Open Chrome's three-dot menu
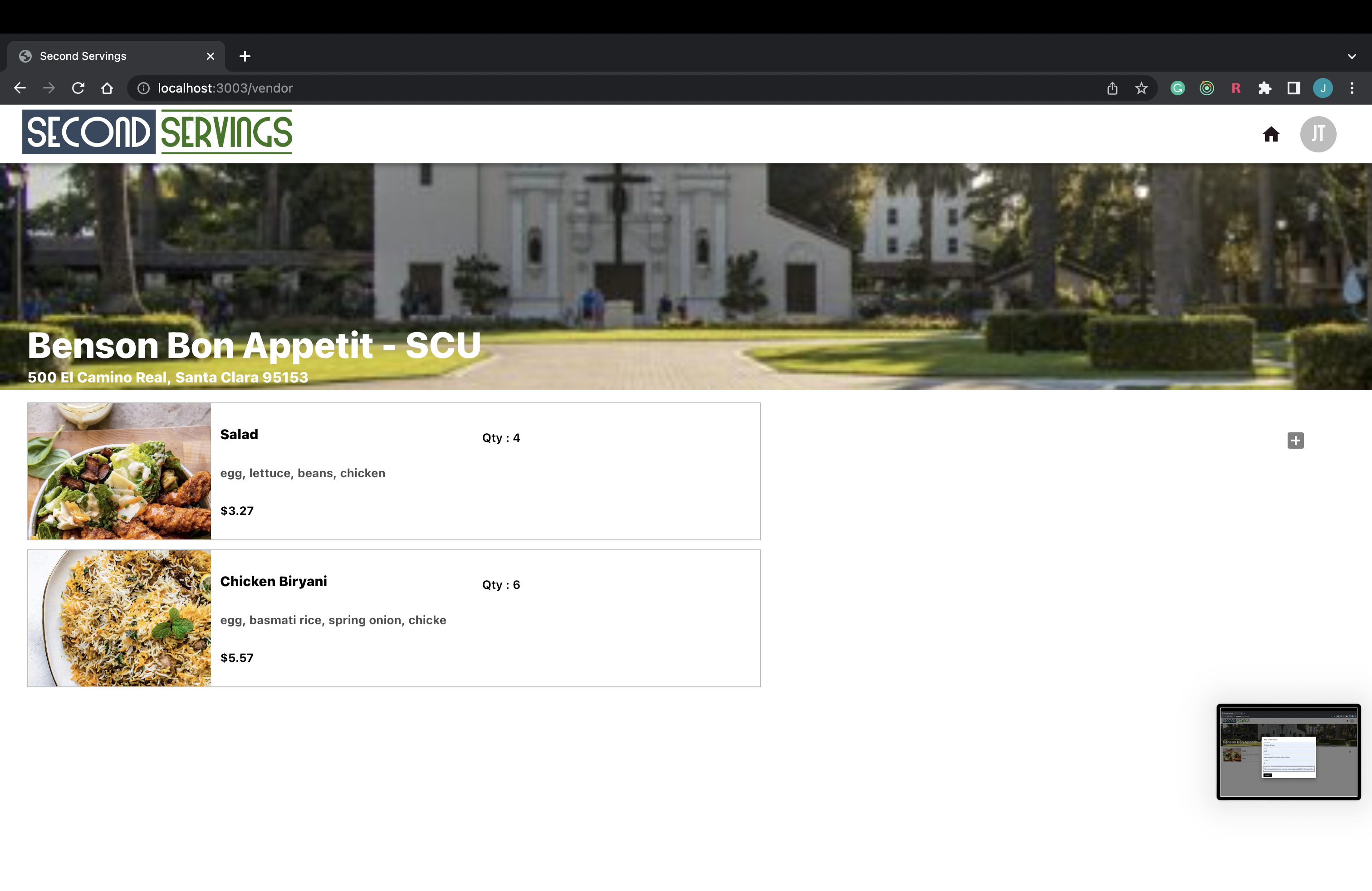1372x891 pixels. [x=1351, y=88]
